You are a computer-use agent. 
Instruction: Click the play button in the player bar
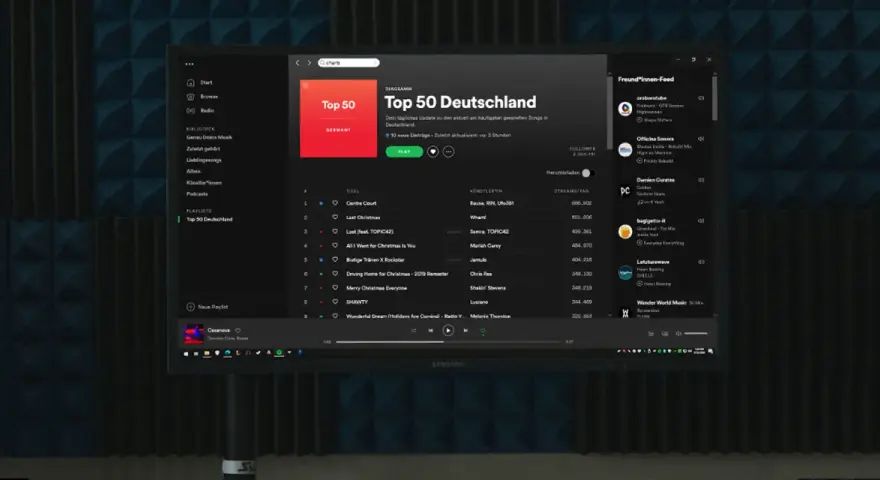click(448, 330)
